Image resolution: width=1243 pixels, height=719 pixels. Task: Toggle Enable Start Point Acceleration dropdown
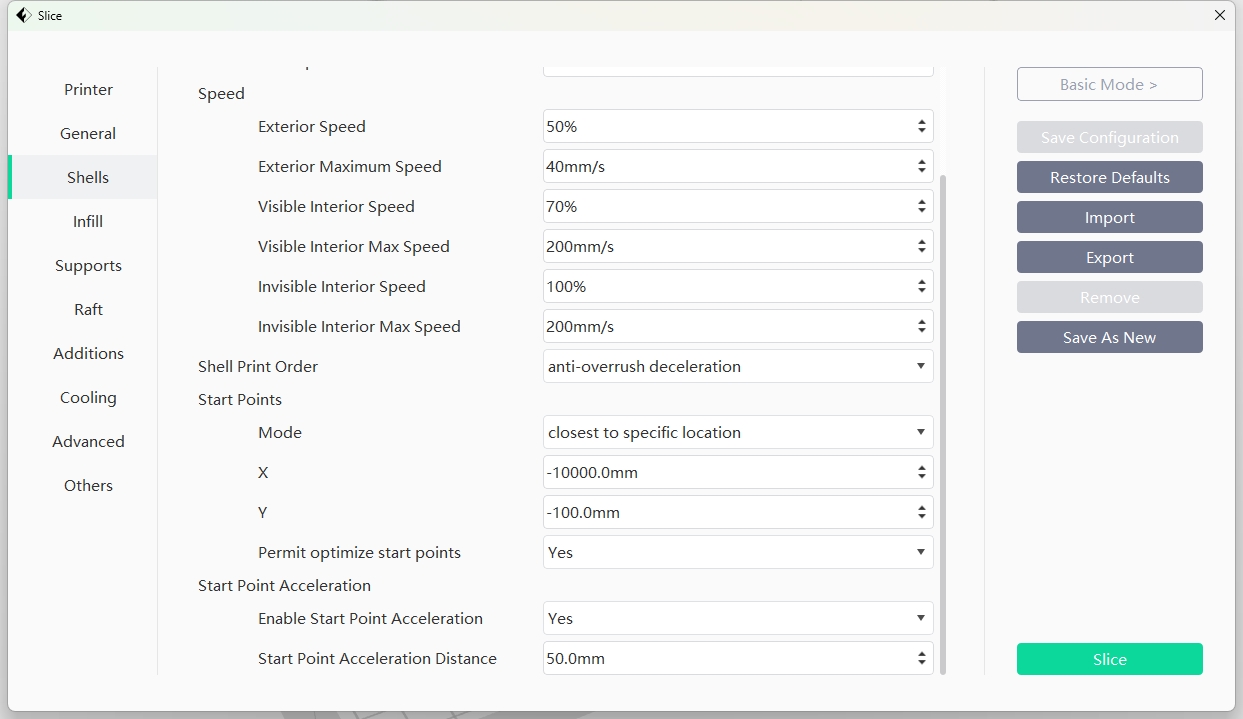(737, 618)
